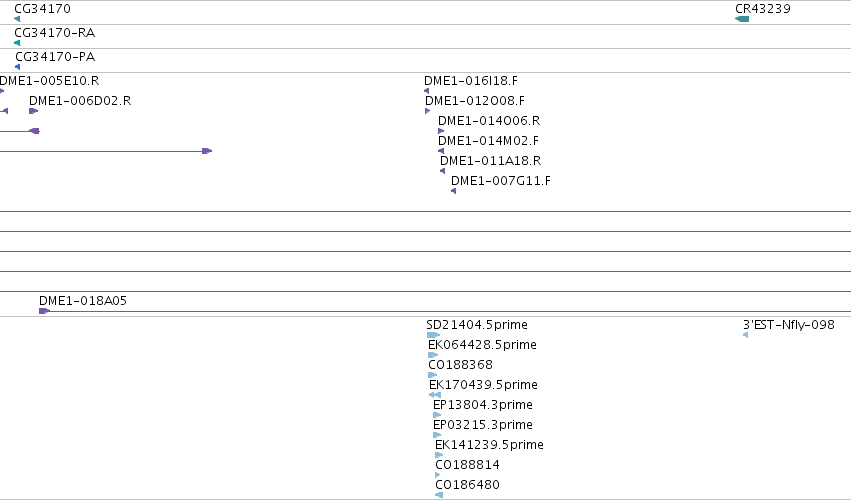Select the EK141239.5prime EST arrow

pos(439,455)
